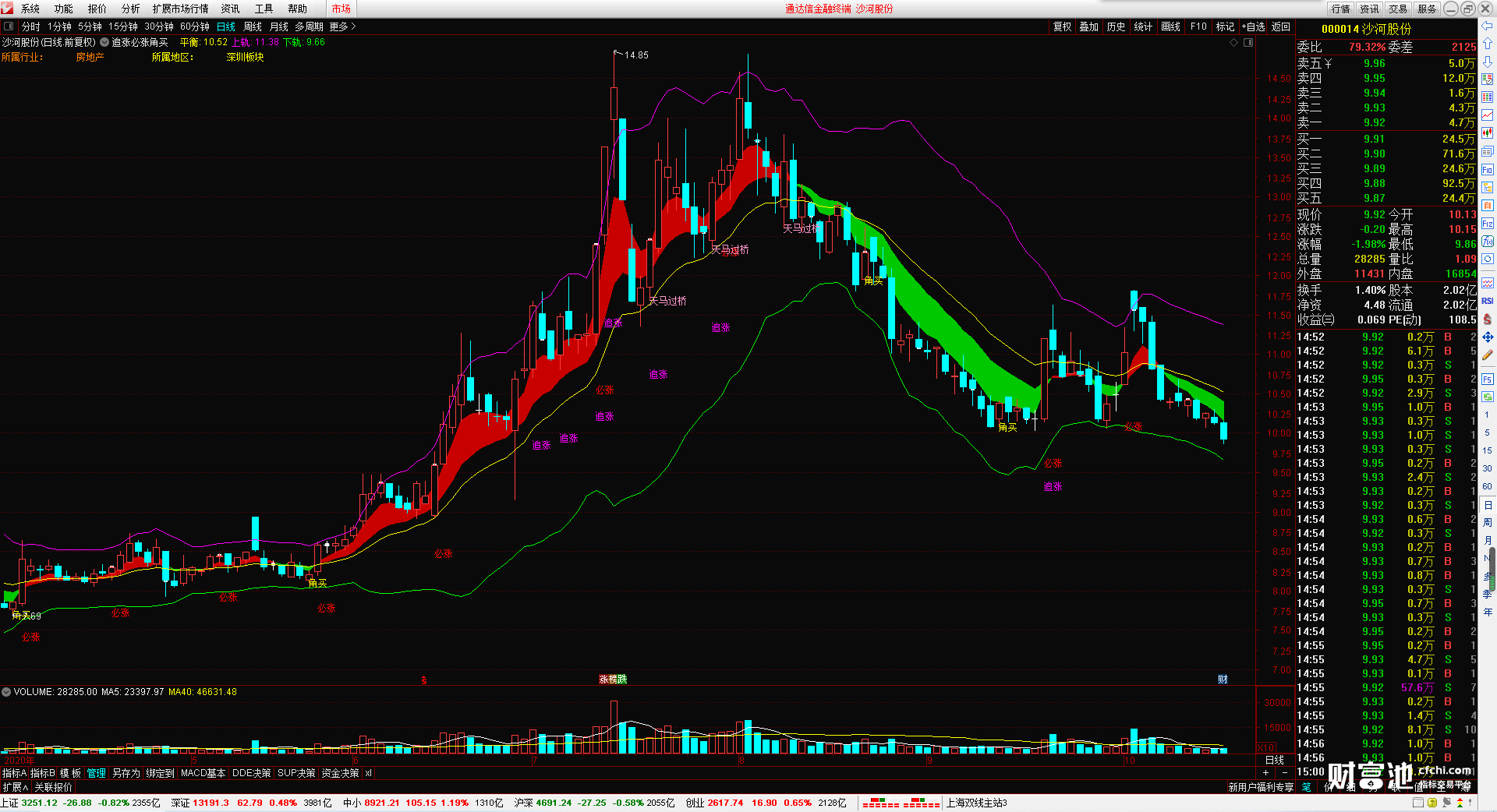The height and width of the screenshot is (812, 1497).
Task: Open the 系统 menu
Action: 30,9
